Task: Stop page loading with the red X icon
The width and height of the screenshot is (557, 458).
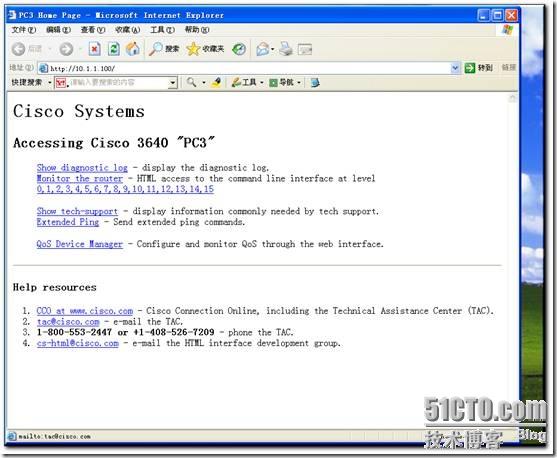Action: tap(94, 49)
